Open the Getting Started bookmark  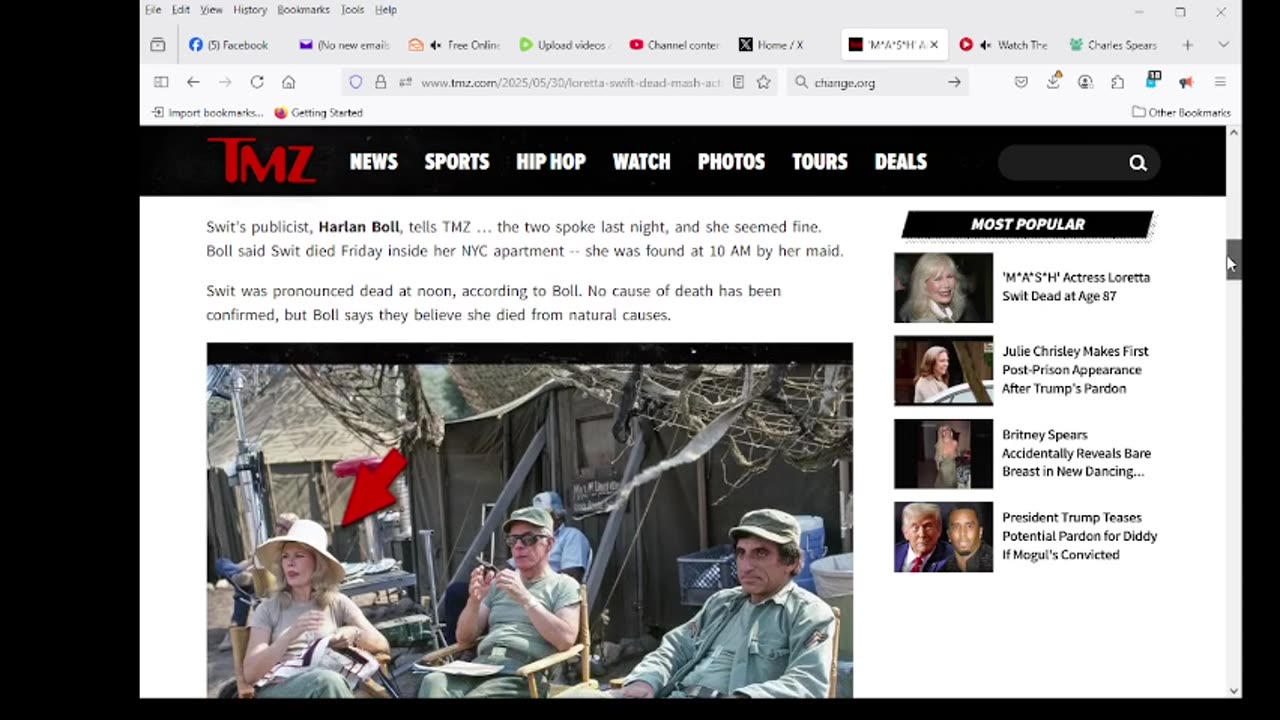click(x=318, y=112)
